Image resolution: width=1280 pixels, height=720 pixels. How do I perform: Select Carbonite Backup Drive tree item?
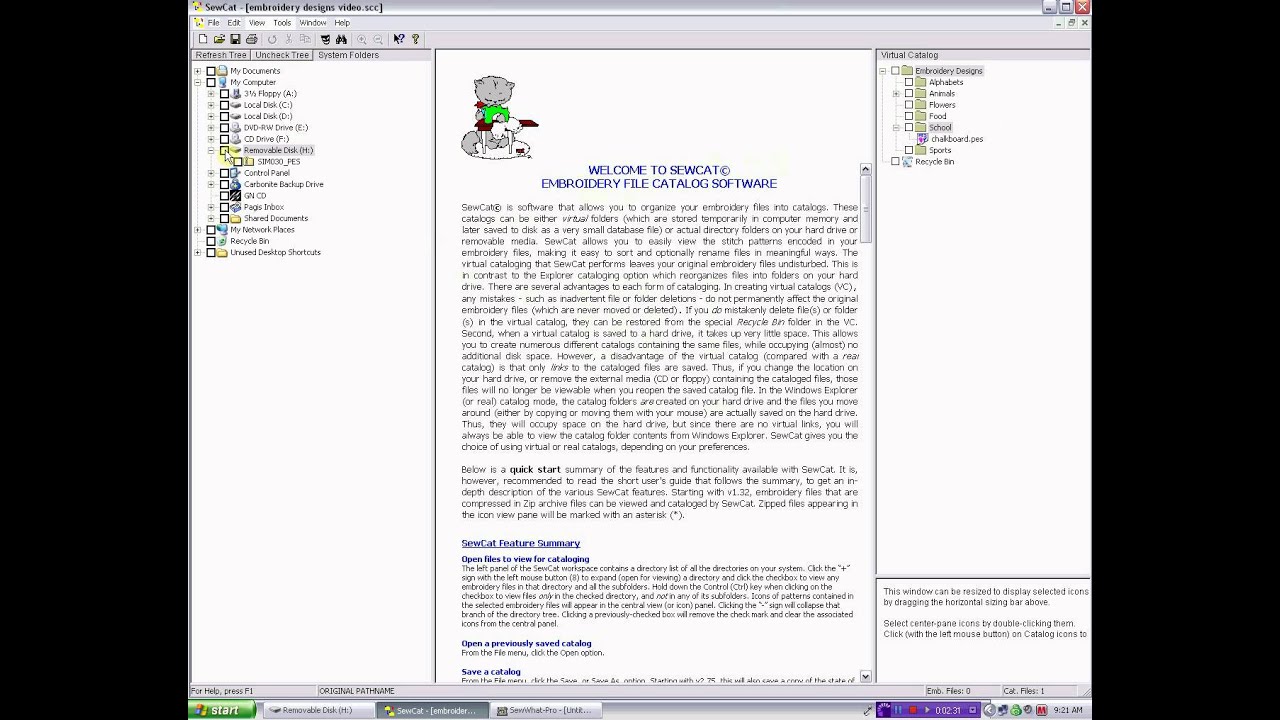[x=284, y=184]
